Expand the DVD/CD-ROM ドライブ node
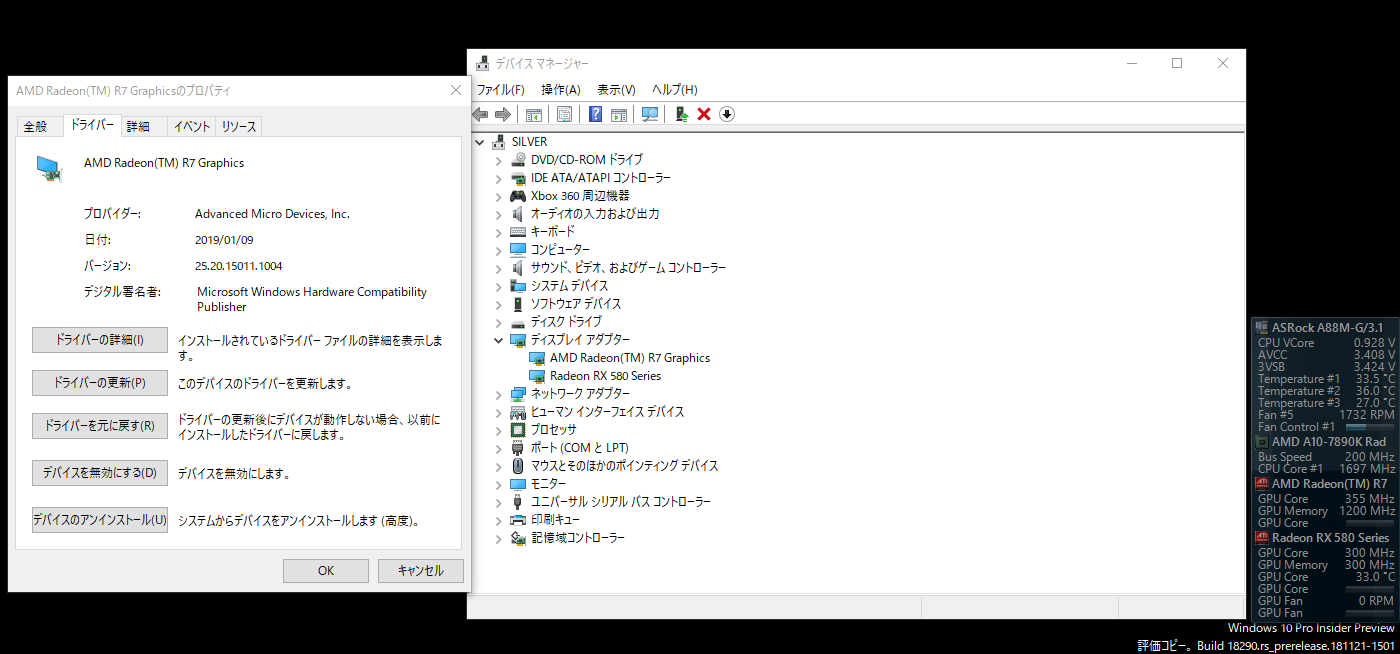 (499, 160)
